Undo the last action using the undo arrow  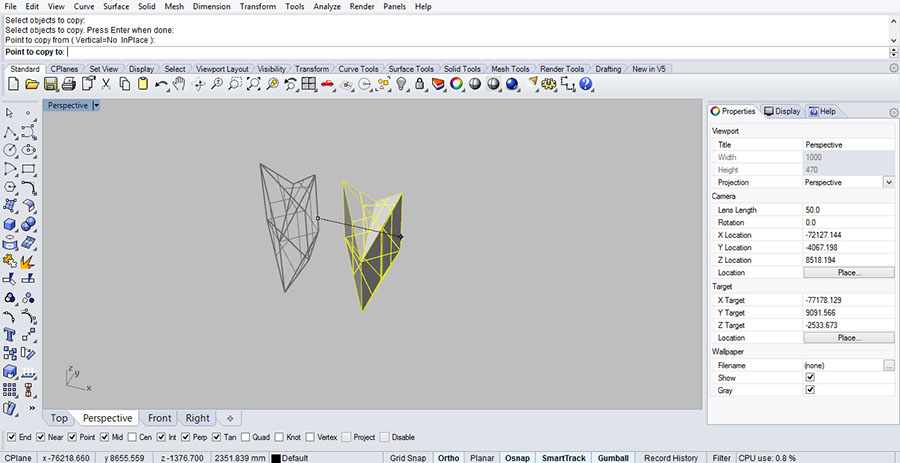pos(161,84)
